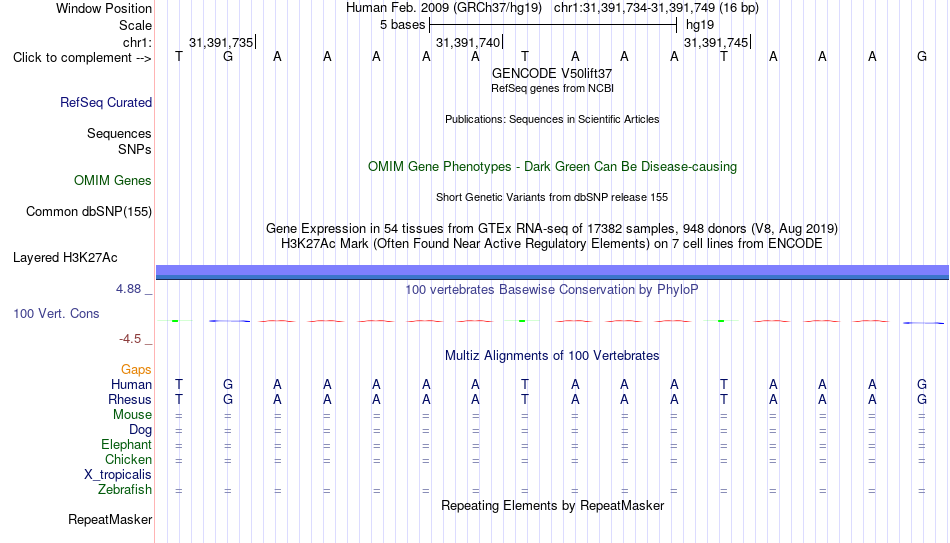Click 'Multiz Alignments of 100 Vertebrates' title
Screen dimensions: 950x543
tap(552, 356)
